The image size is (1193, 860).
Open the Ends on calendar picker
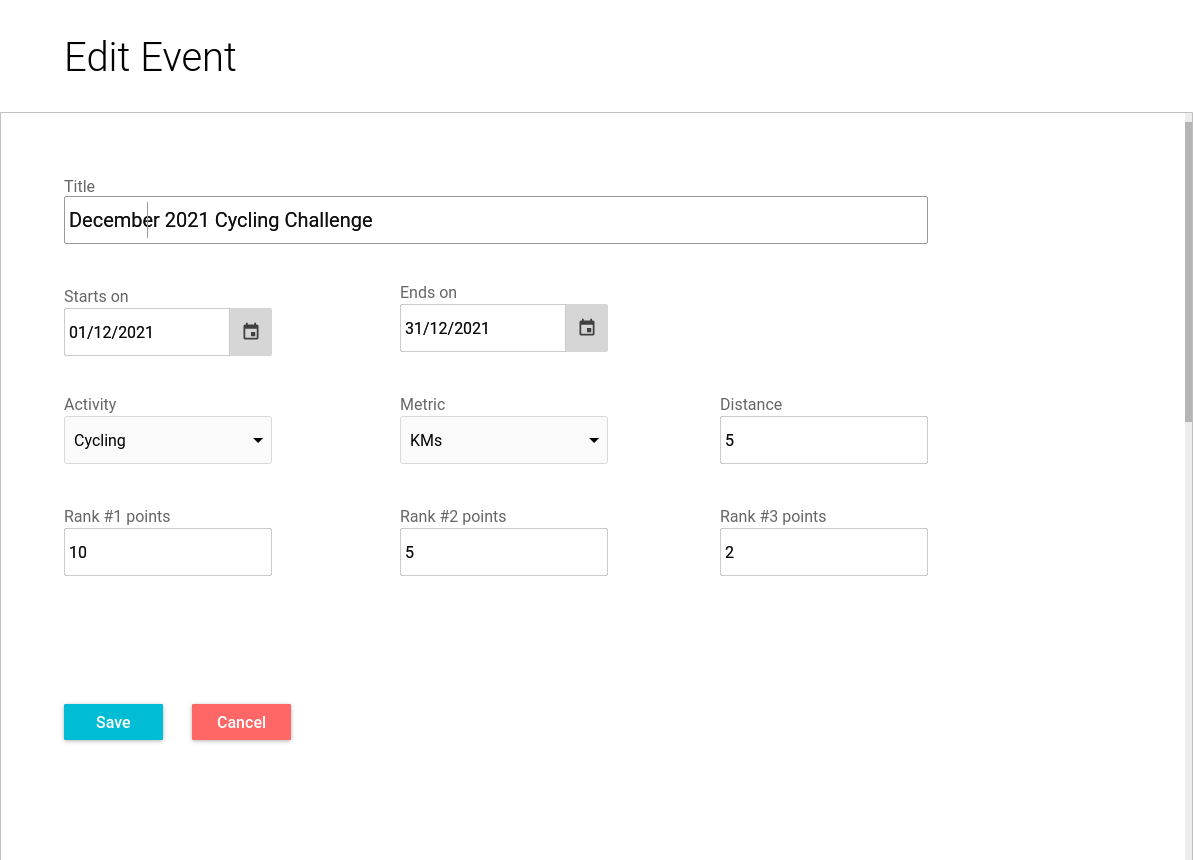coord(587,328)
